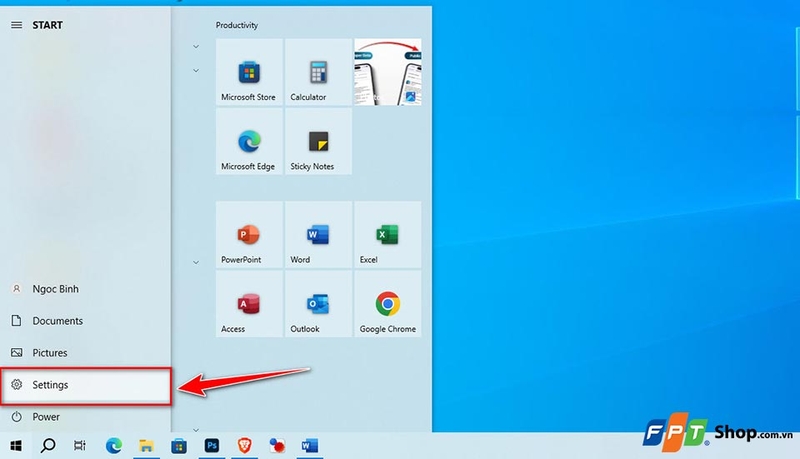Open the Pictures folder shortcut
Viewport: 800px width, 459px height.
point(85,352)
